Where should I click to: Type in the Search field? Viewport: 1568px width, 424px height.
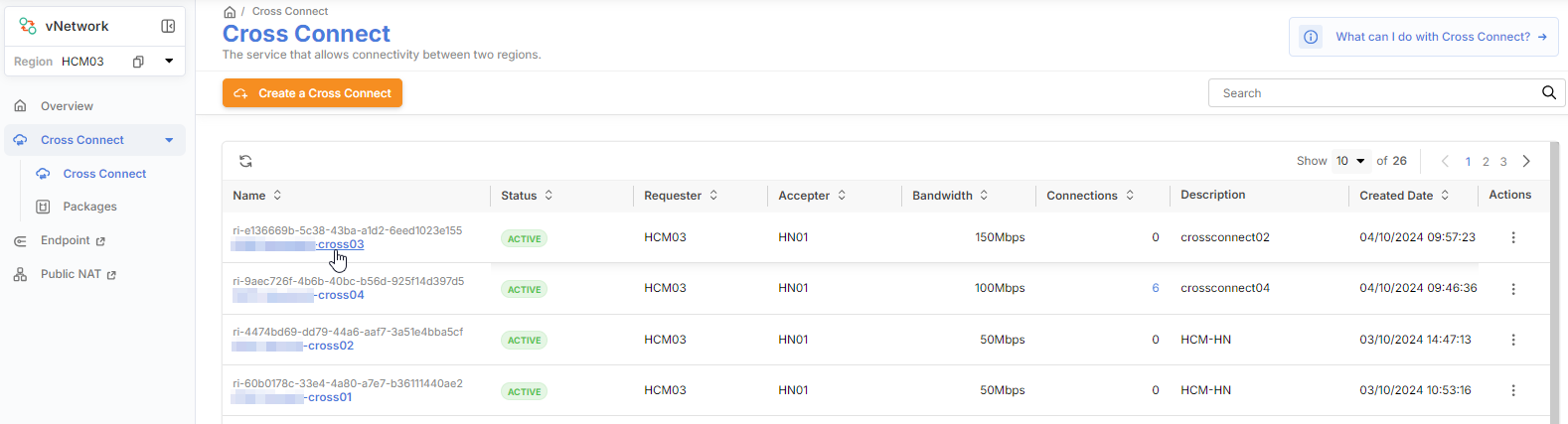(1371, 93)
